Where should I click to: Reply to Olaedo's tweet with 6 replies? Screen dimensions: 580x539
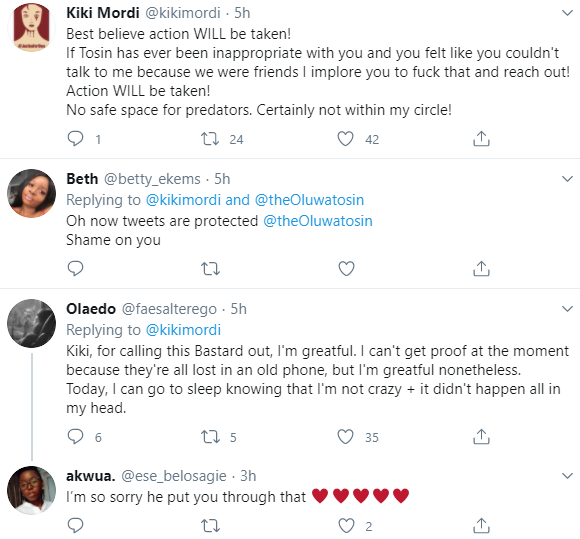(x=75, y=436)
